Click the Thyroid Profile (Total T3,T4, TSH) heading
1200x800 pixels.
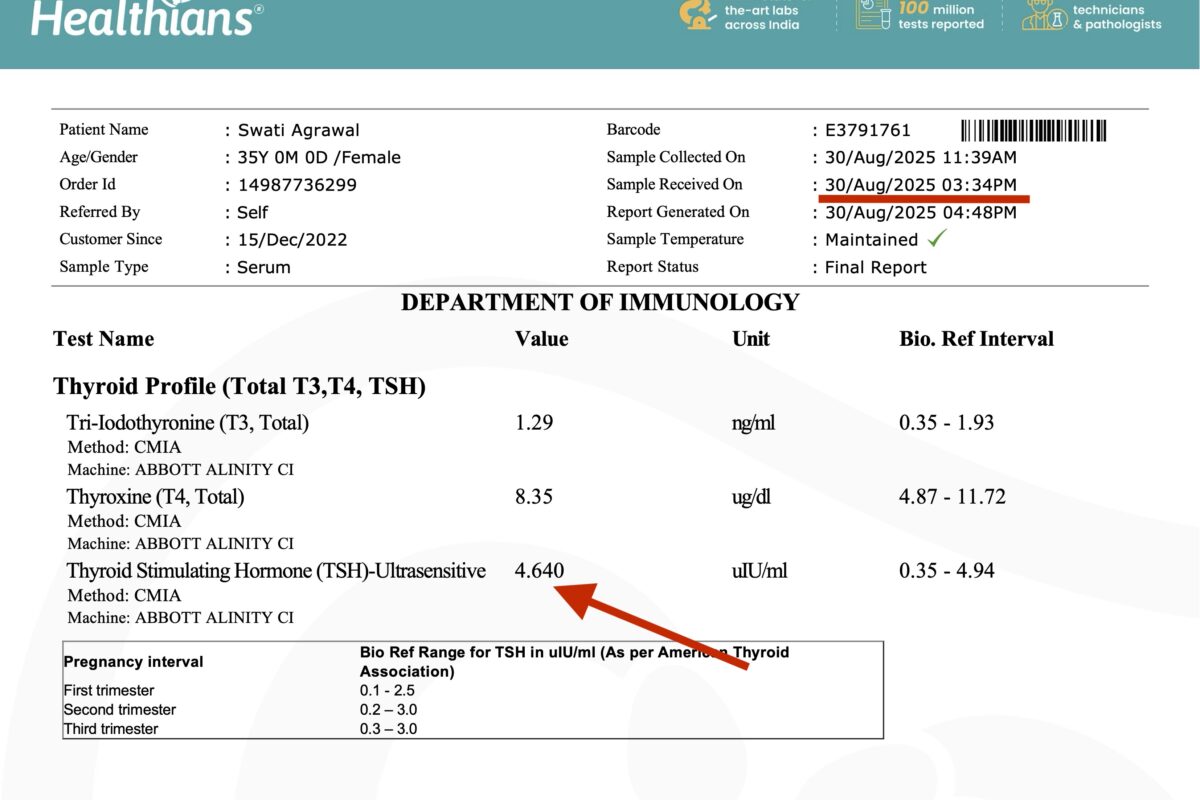click(240, 387)
